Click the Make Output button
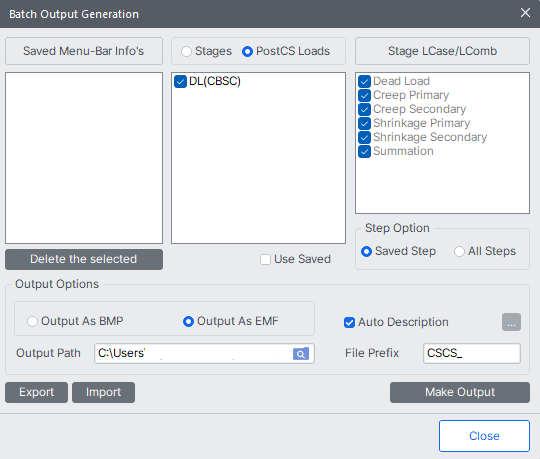540x459 pixels. [x=460, y=392]
